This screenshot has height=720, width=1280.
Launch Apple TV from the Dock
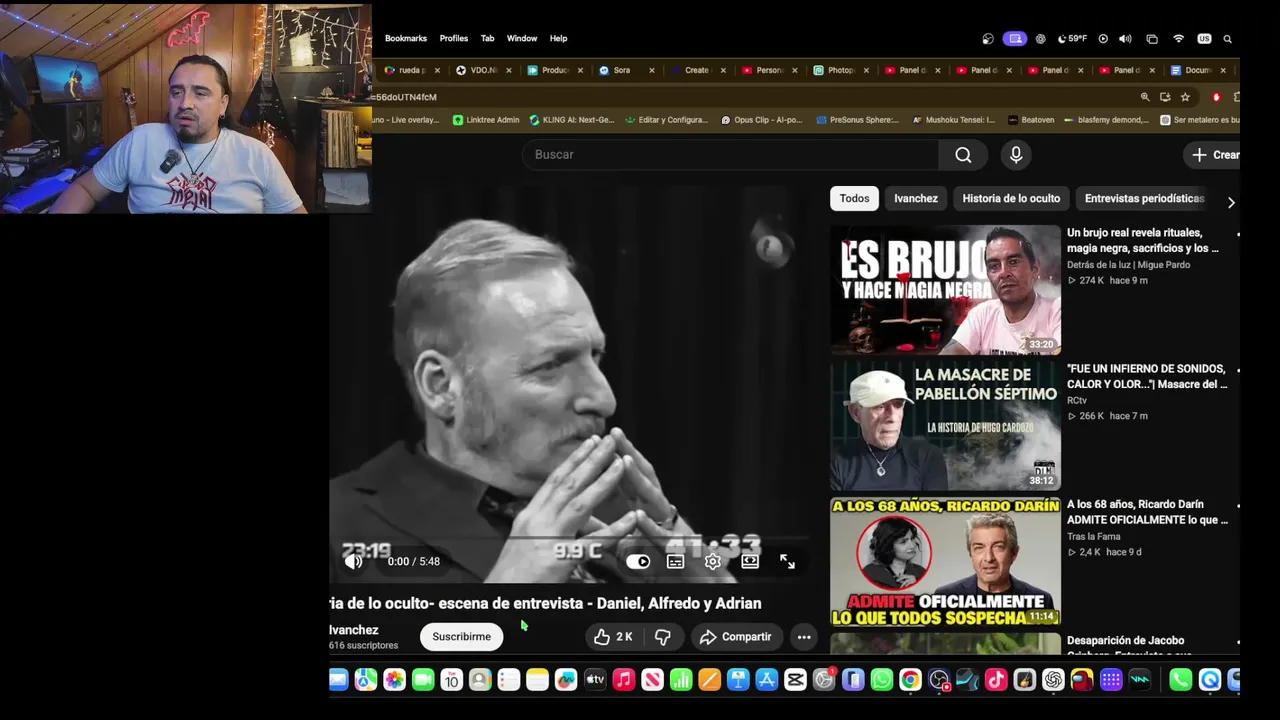click(x=595, y=680)
